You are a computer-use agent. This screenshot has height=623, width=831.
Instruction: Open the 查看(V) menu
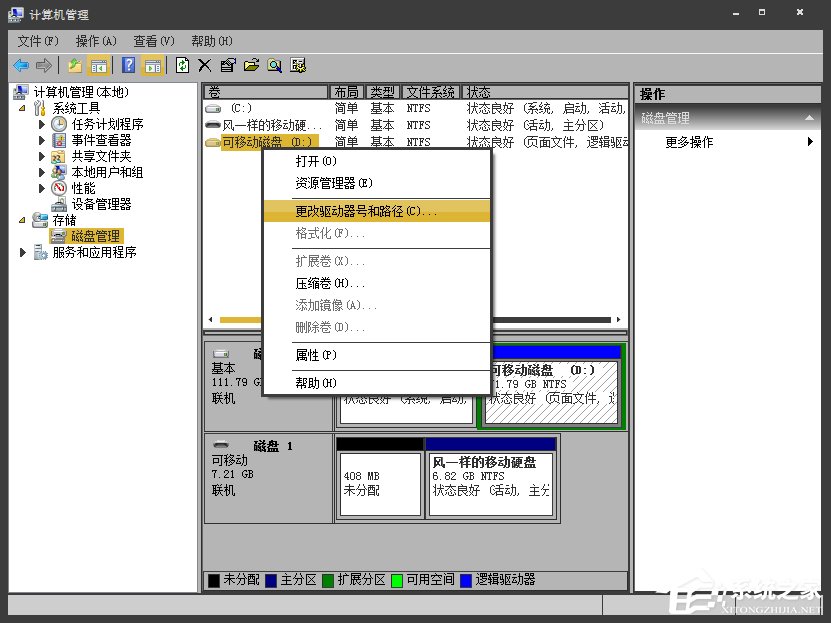tap(152, 41)
